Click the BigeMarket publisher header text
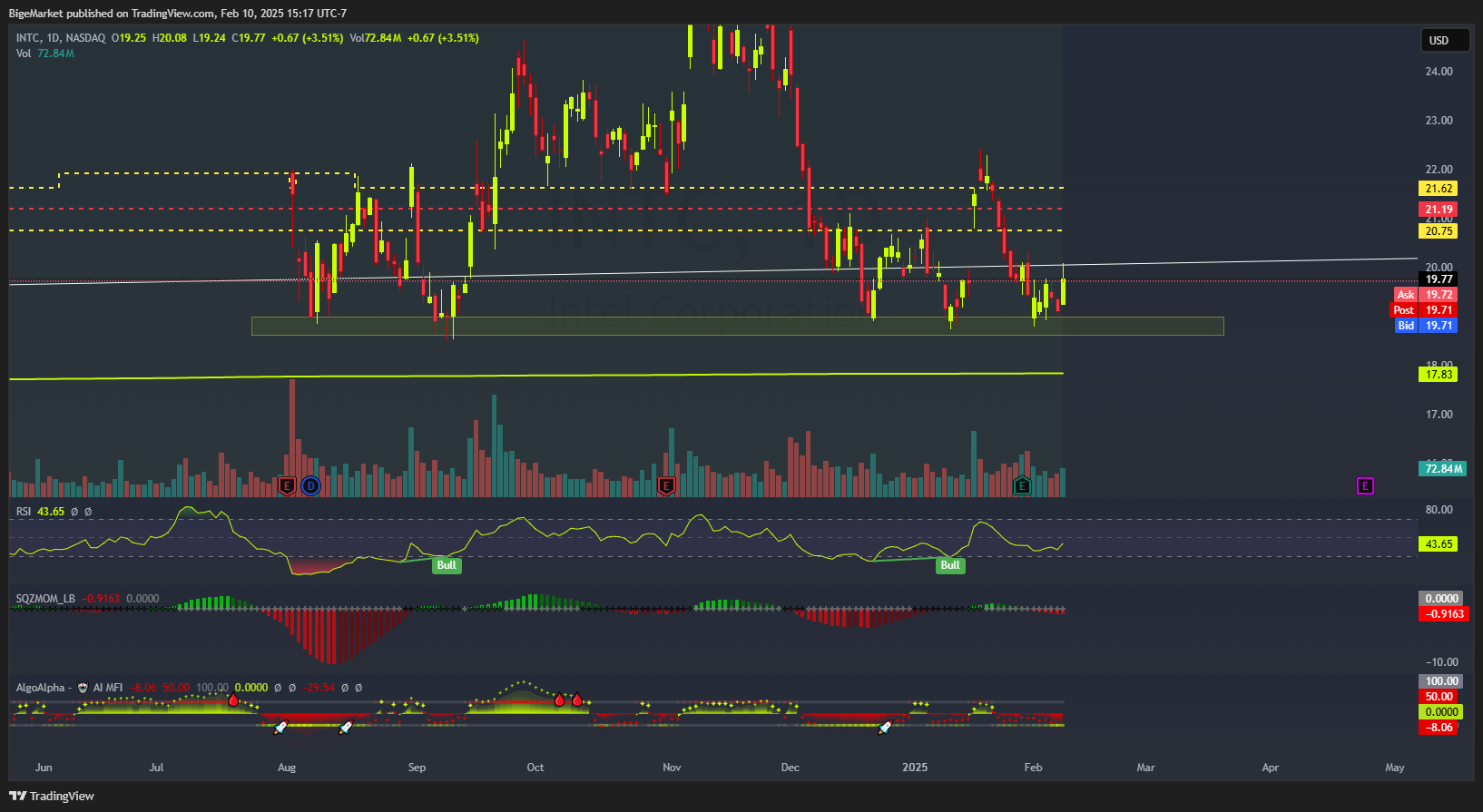 pos(178,14)
